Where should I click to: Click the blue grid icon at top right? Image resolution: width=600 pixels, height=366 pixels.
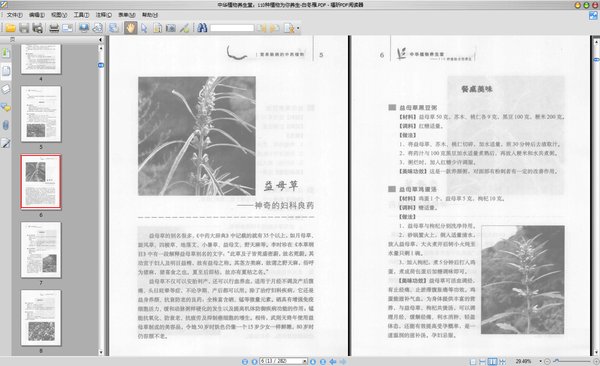(593, 16)
